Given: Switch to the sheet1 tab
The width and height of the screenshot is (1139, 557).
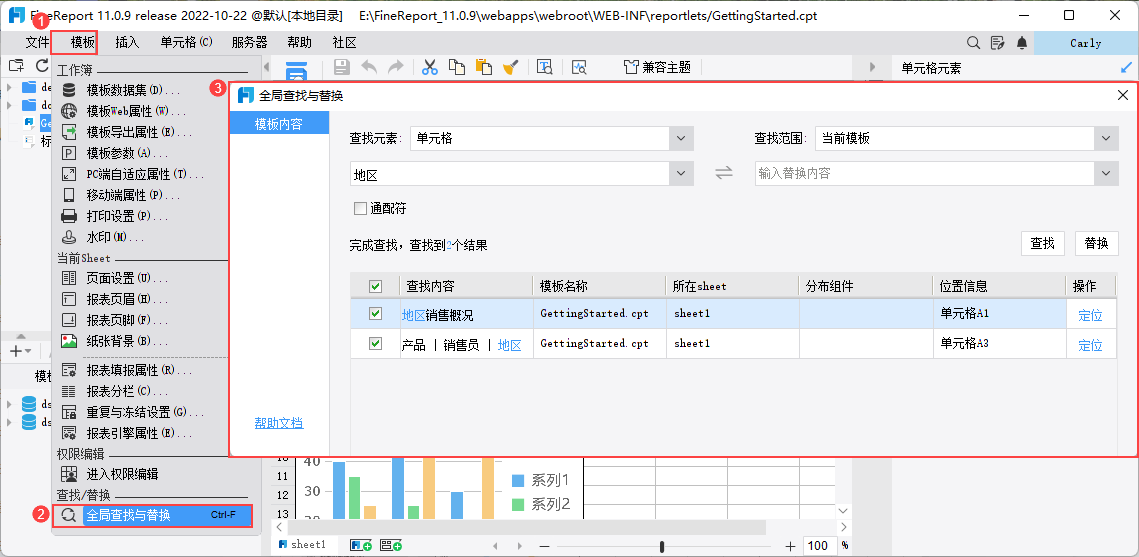Looking at the screenshot, I should [x=301, y=545].
